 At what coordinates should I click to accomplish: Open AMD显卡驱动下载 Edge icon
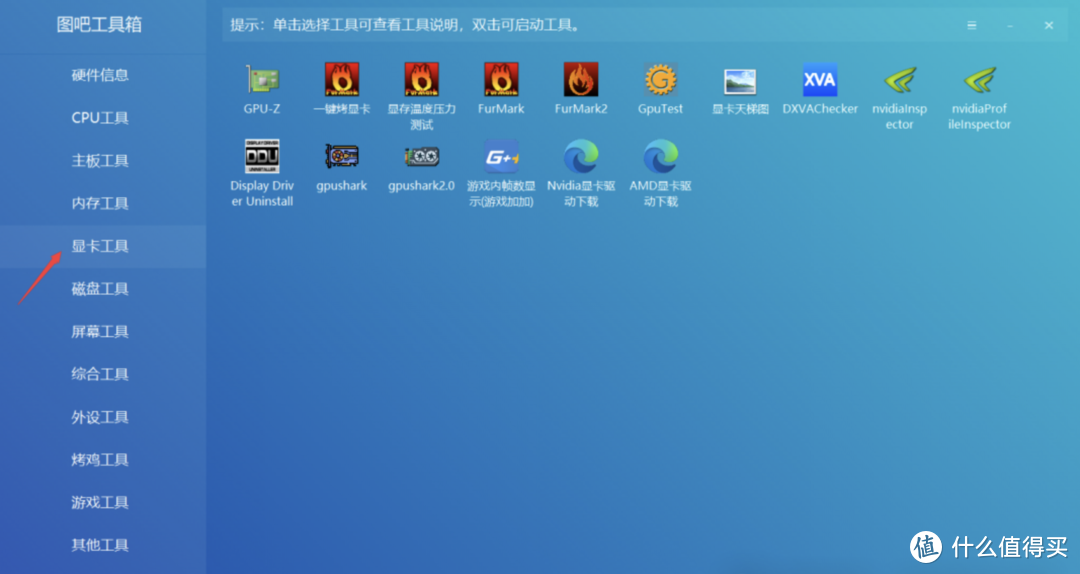point(661,156)
